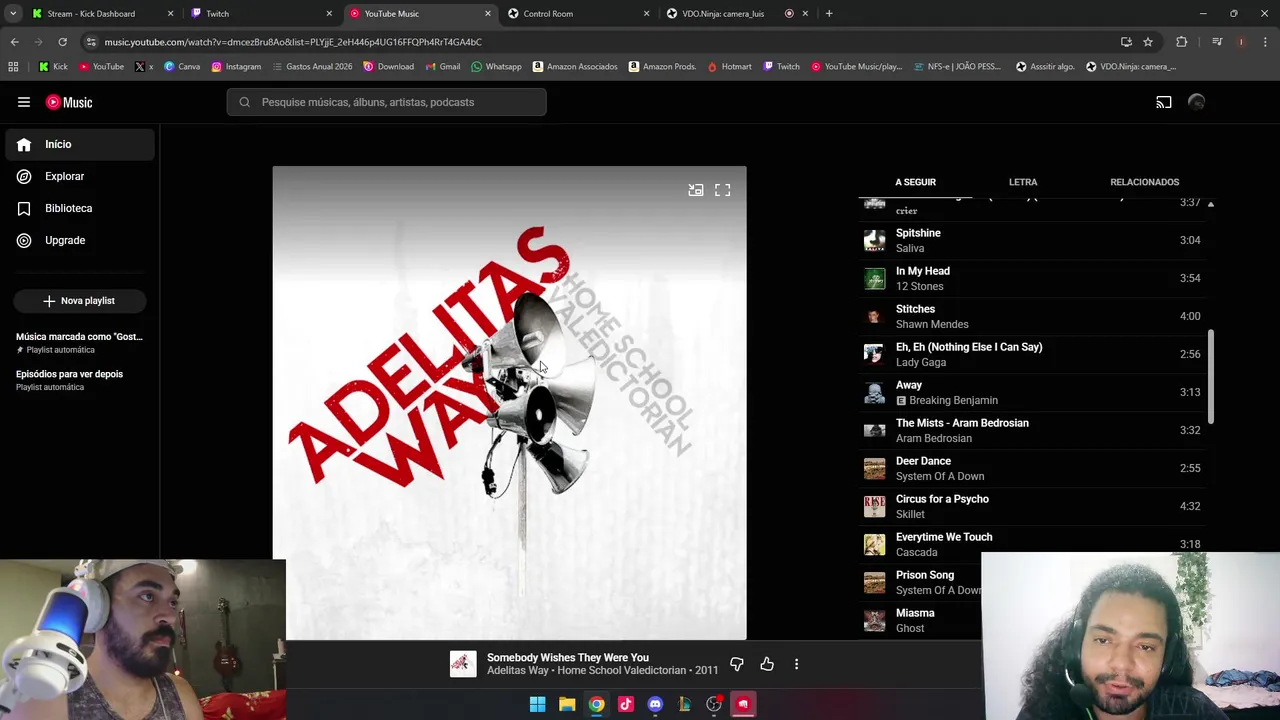Screen dimensions: 1280x720
Task: Open OBS Studio from the taskbar
Action: coord(714,704)
